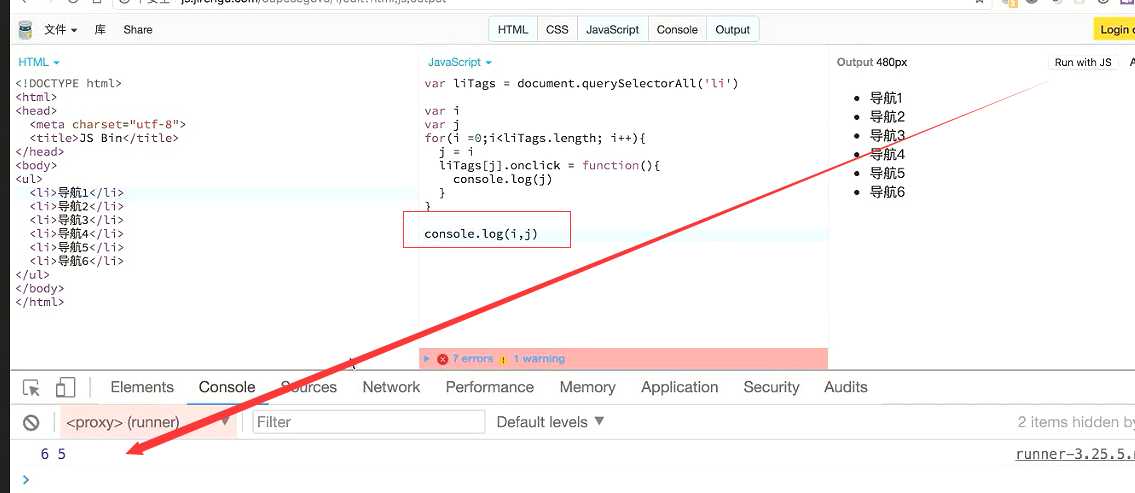This screenshot has height=493, width=1135.
Task: Click the liTags[j].onclick code line
Action: 550,166
